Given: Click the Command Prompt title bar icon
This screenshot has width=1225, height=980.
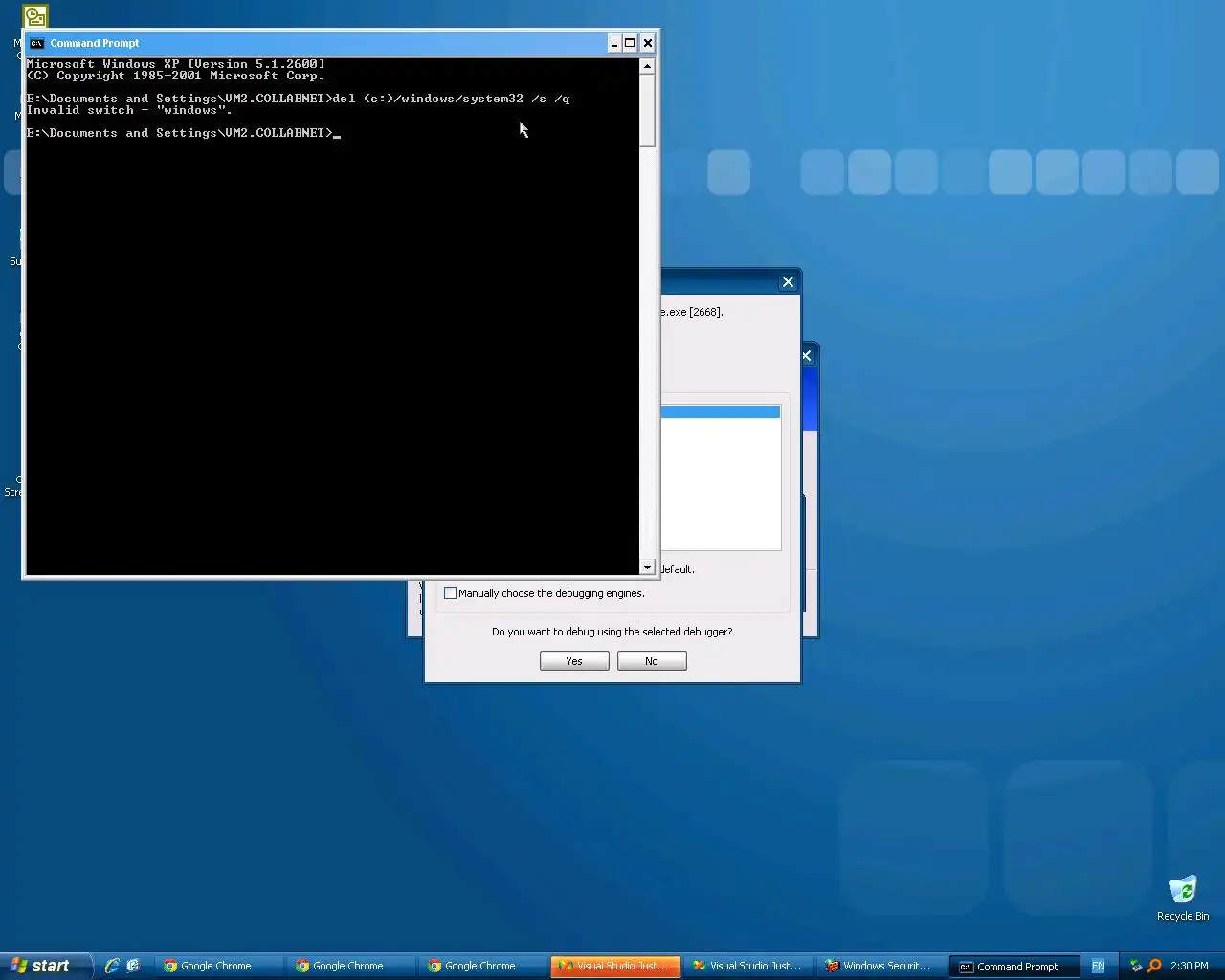Looking at the screenshot, I should point(36,43).
